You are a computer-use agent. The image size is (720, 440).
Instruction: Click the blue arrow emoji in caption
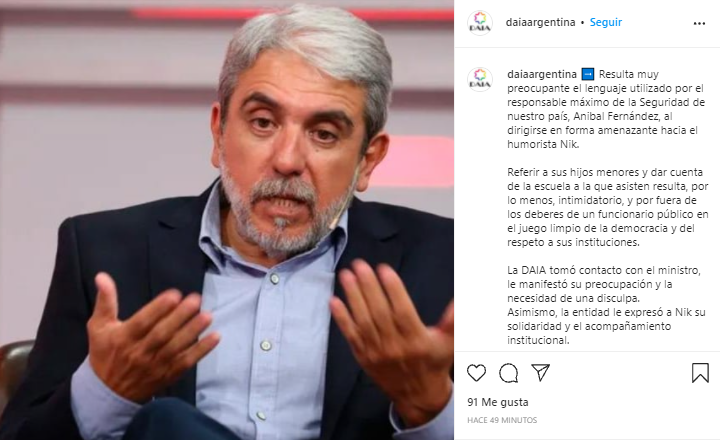pos(588,74)
